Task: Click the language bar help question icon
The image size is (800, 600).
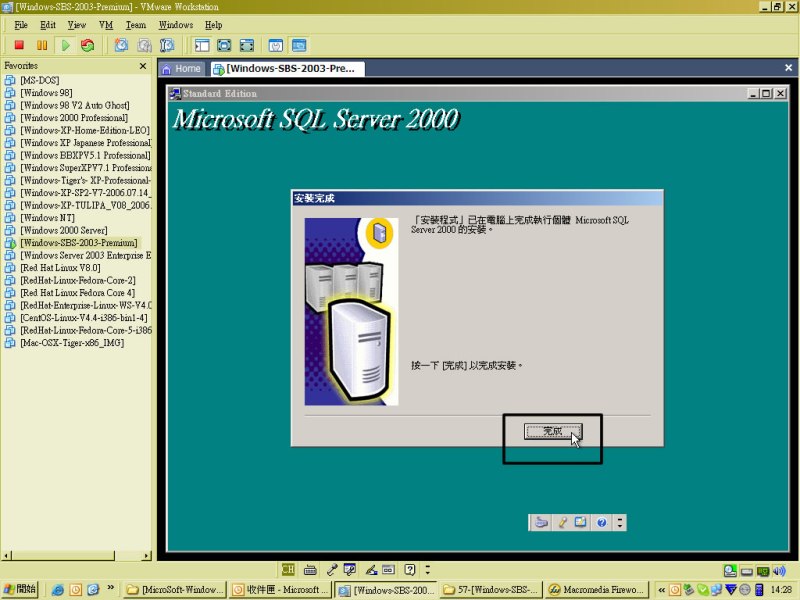Action: point(410,569)
